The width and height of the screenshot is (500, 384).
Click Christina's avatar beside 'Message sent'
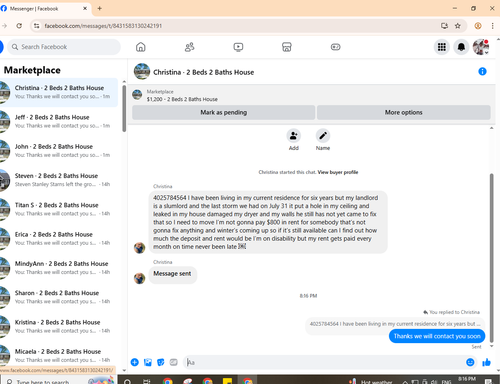139,278
